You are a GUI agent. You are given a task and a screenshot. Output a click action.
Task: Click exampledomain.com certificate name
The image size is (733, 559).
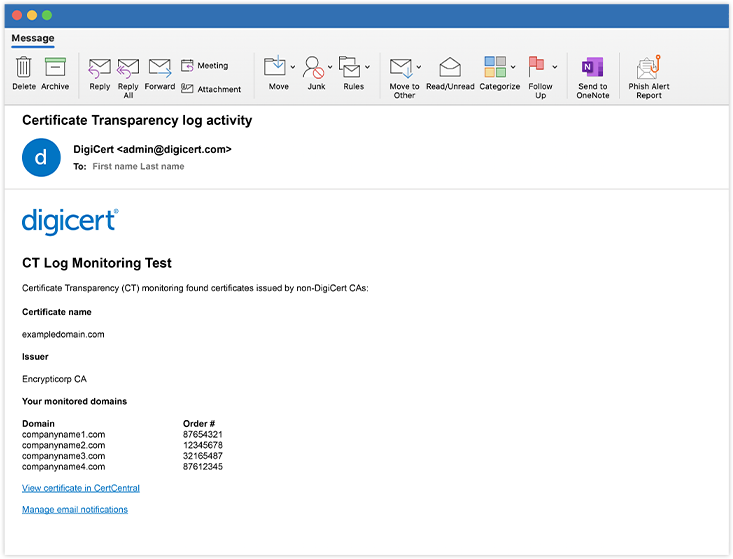pyautogui.click(x=63, y=335)
